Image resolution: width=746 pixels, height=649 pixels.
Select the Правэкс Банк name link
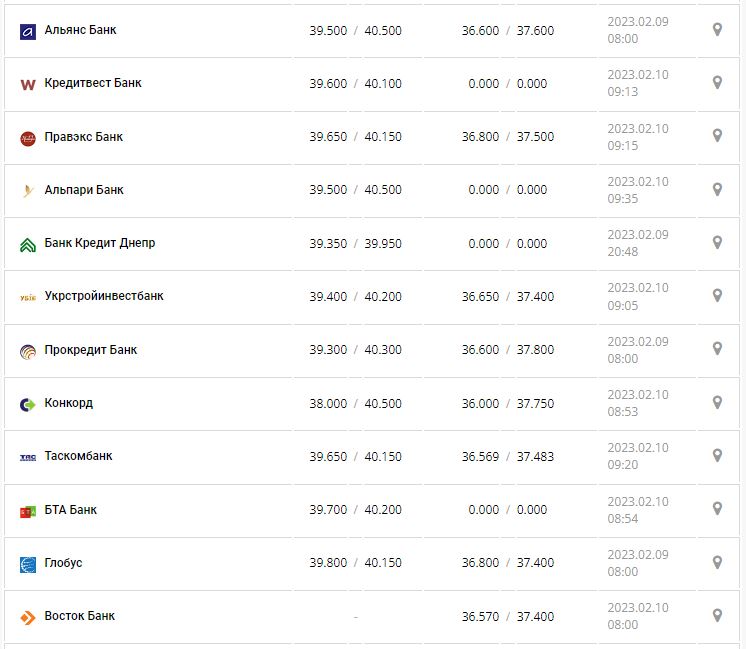pyautogui.click(x=83, y=137)
